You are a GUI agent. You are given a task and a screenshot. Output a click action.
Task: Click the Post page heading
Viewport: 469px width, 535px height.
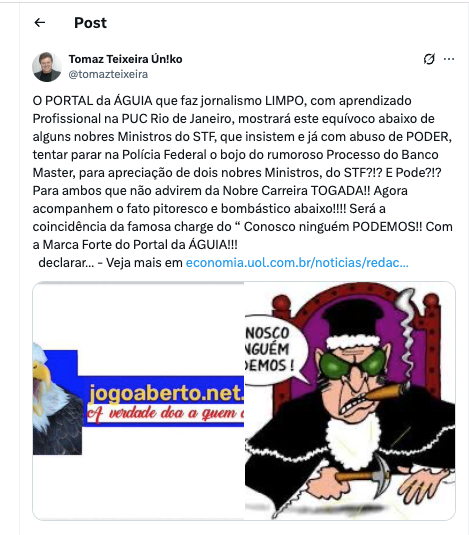pyautogui.click(x=90, y=23)
